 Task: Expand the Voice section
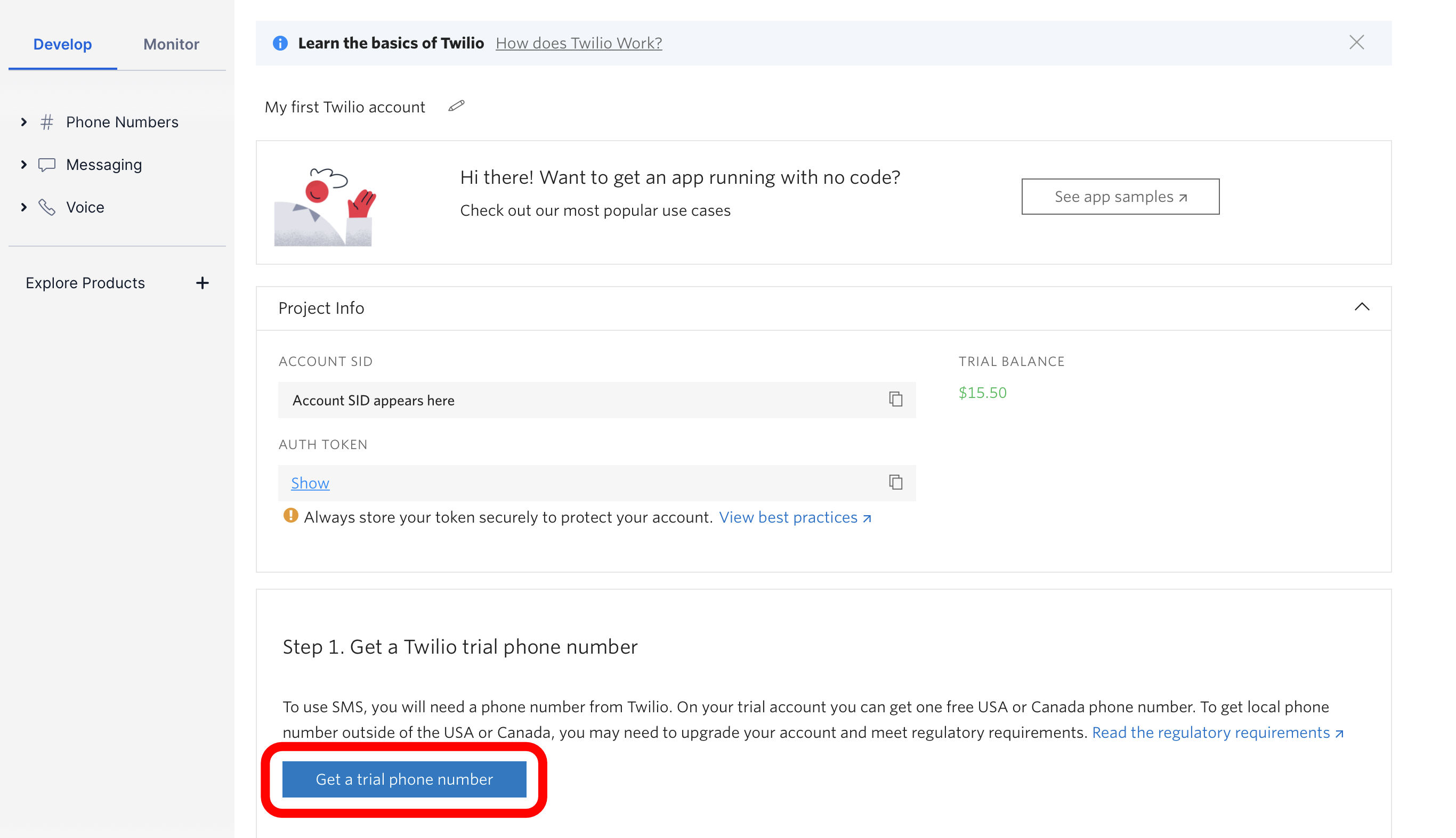click(23, 207)
